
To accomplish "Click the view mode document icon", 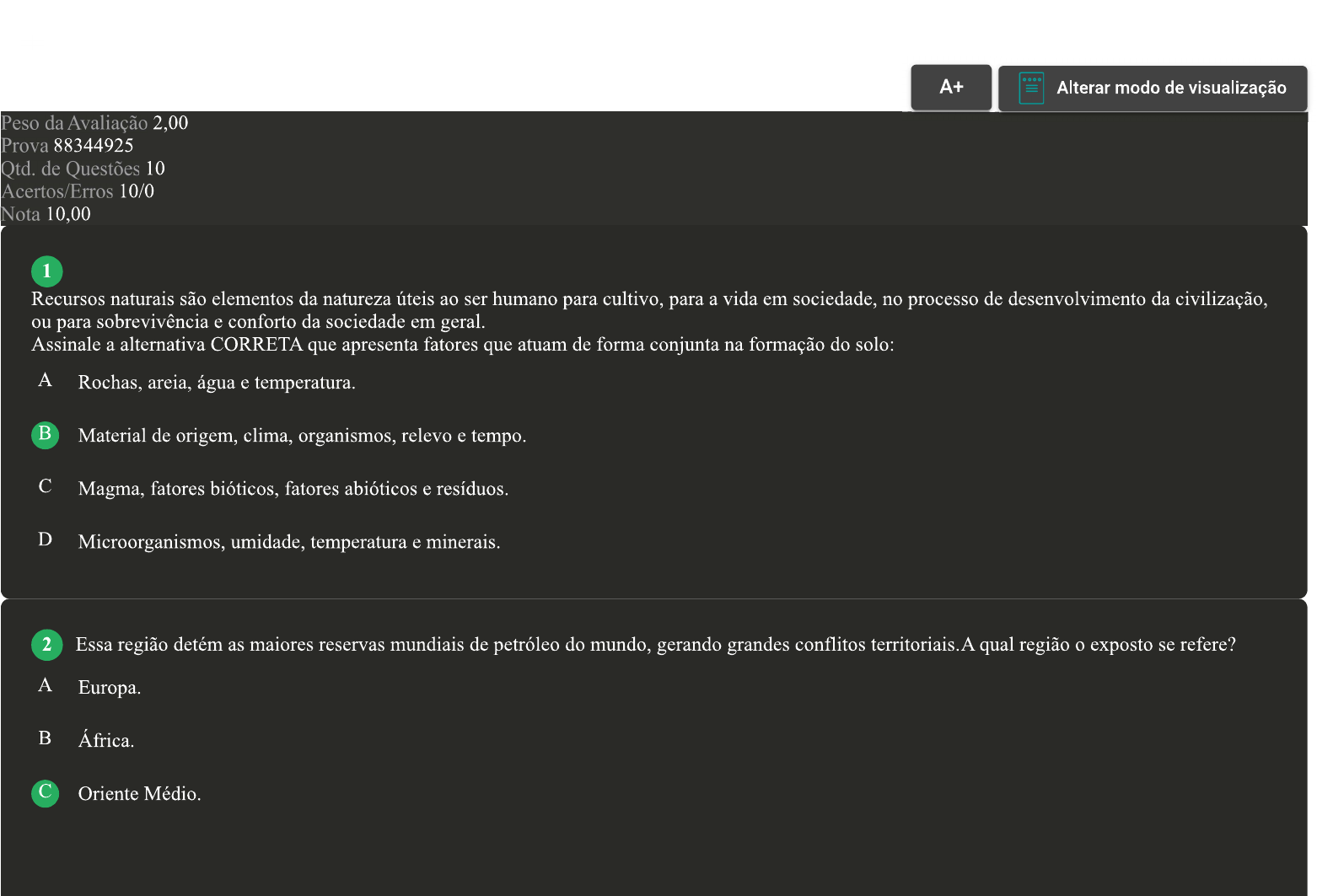I will coord(1030,88).
